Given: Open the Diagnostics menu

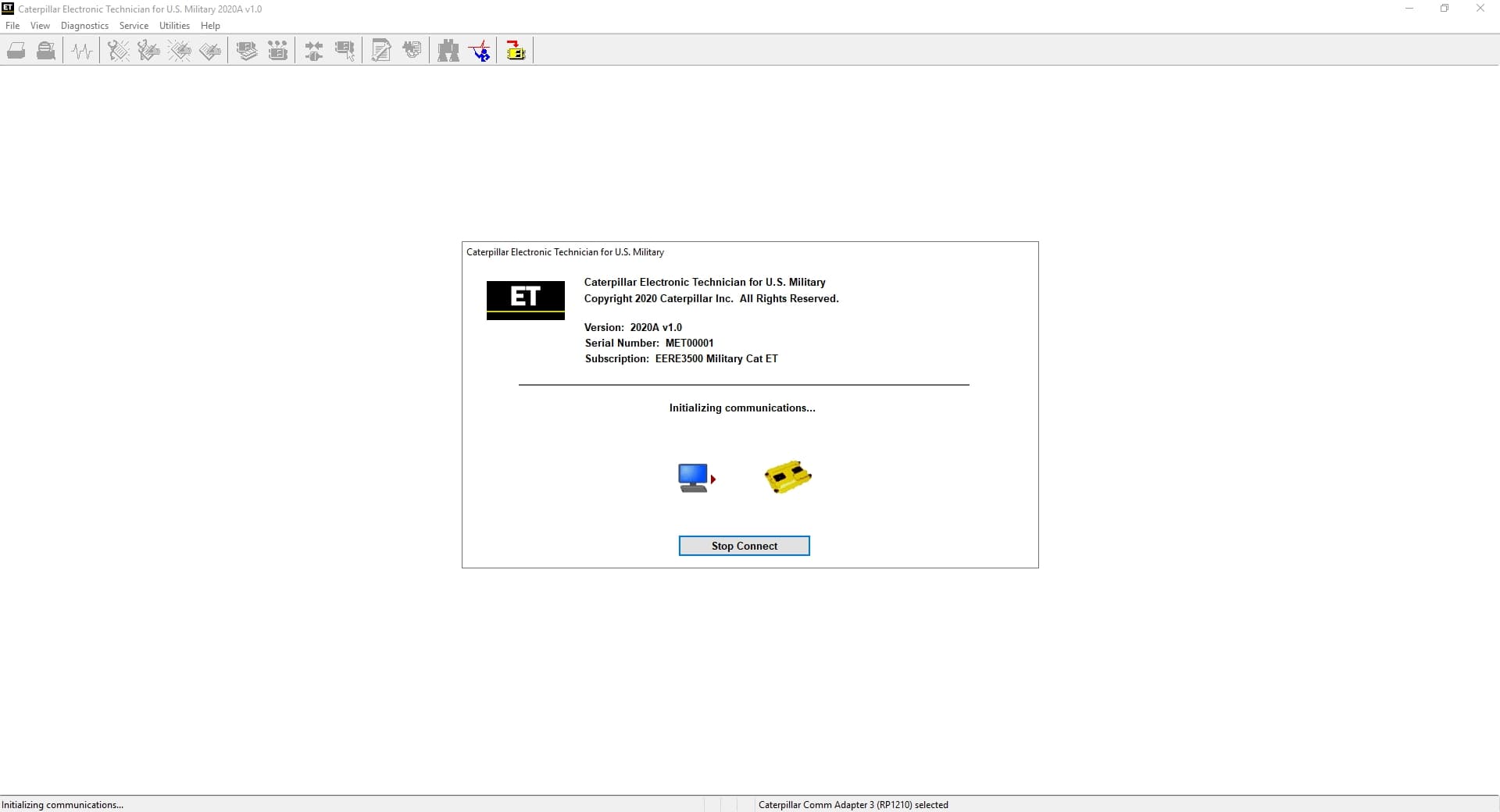Looking at the screenshot, I should [x=84, y=26].
